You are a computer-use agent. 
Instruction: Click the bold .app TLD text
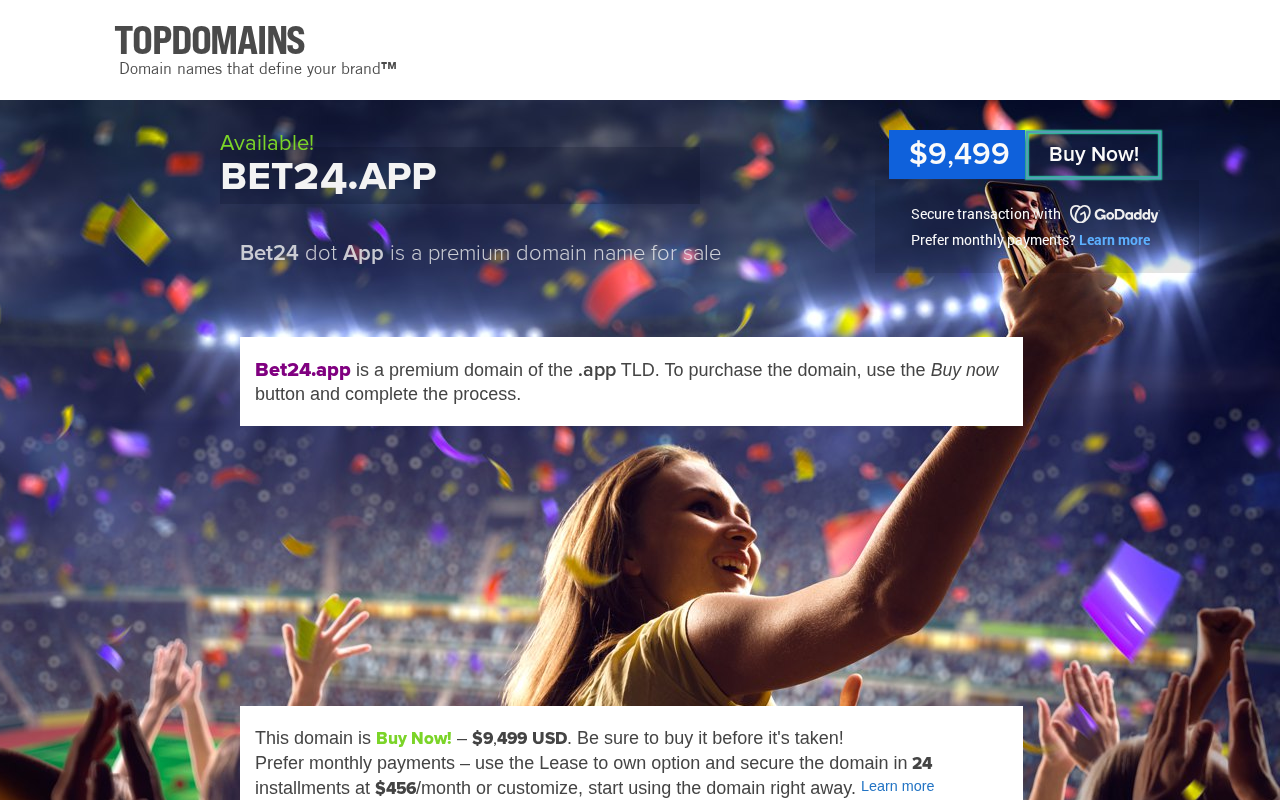click(597, 370)
